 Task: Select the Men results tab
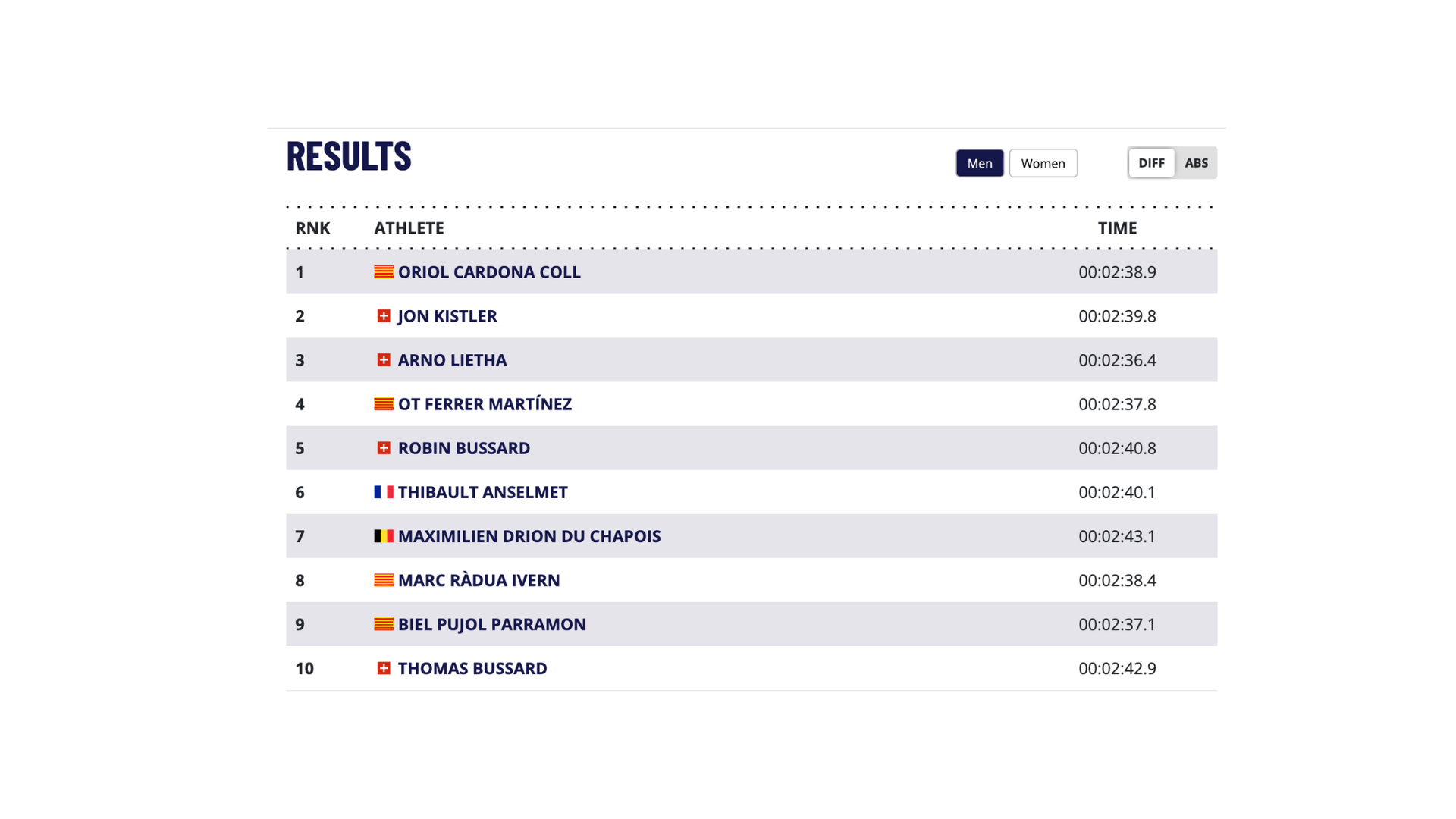tap(980, 163)
